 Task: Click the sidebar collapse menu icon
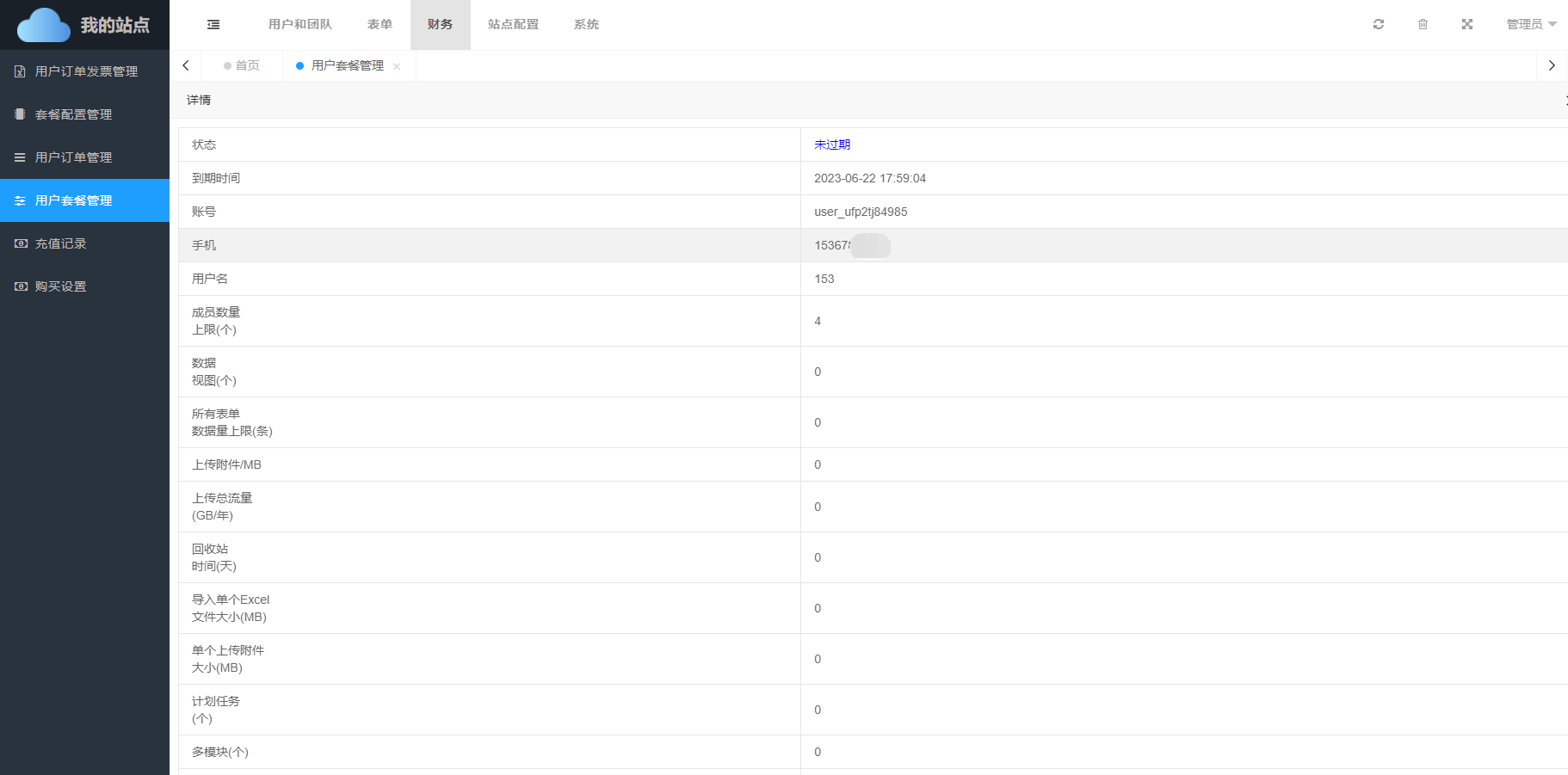(213, 25)
